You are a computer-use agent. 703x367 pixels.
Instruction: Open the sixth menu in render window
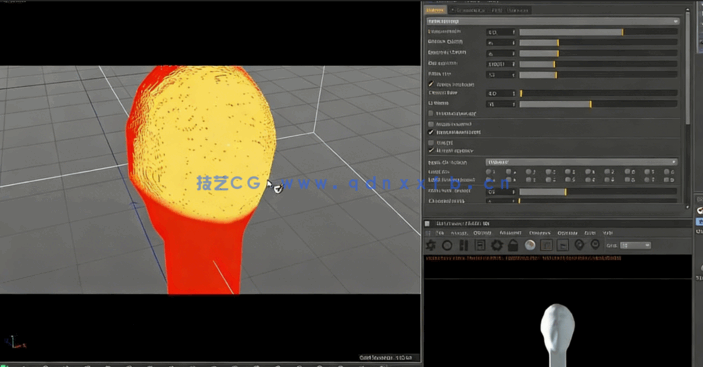(567, 233)
